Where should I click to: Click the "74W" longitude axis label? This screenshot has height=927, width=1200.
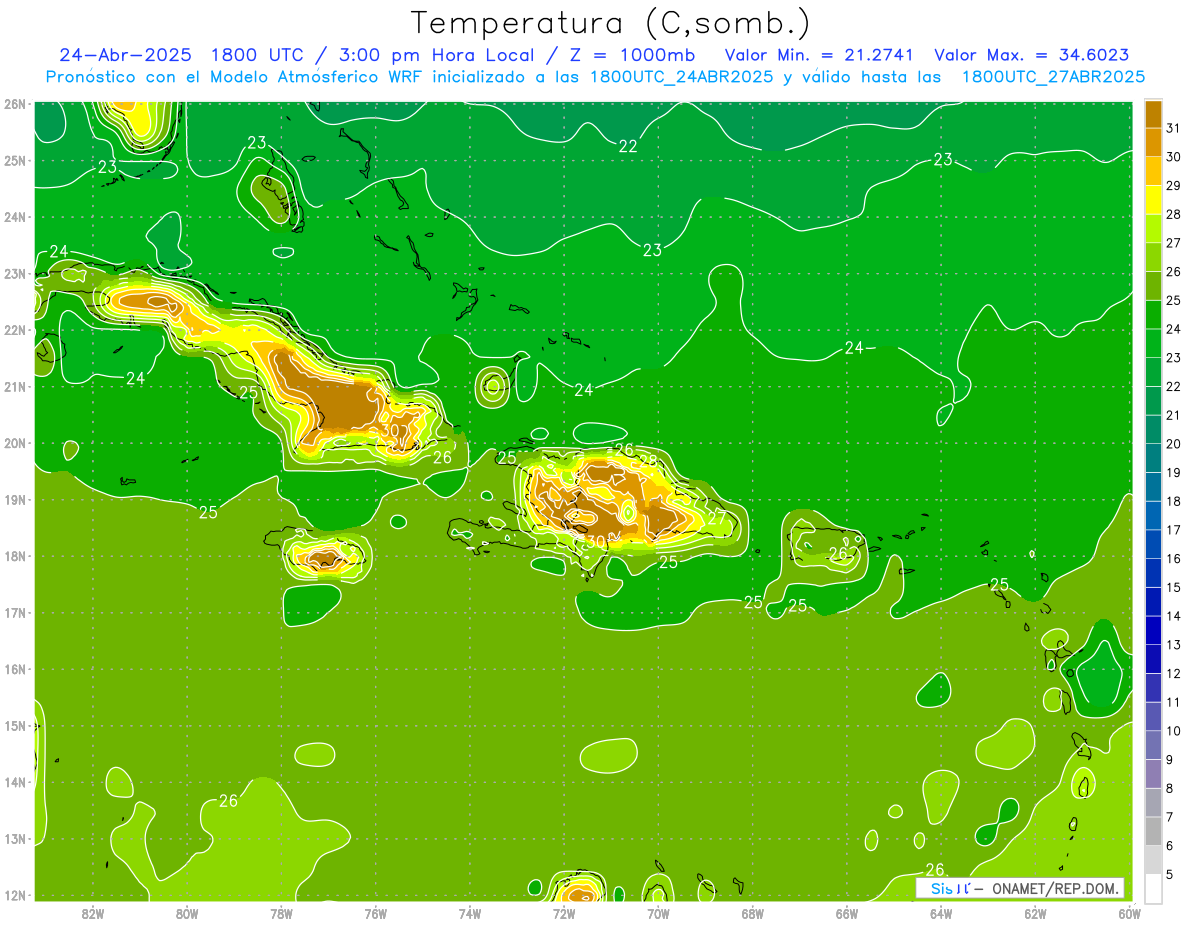tap(470, 913)
